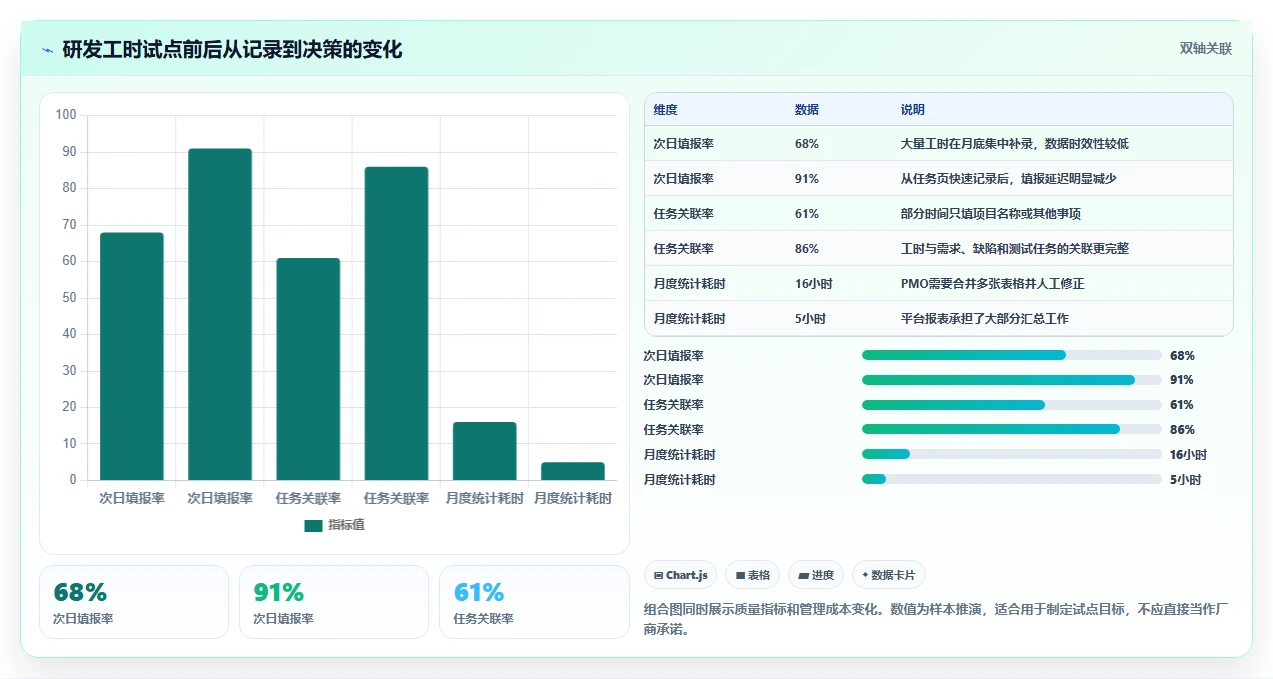Open the 68% 次日填报率 summary card
The width and height of the screenshot is (1273, 679).
[x=134, y=602]
